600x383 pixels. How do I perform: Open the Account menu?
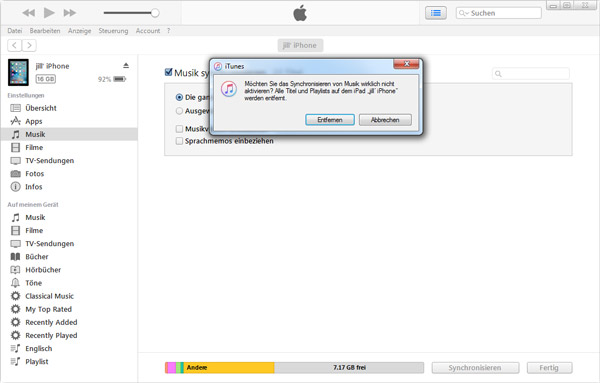pyautogui.click(x=148, y=31)
